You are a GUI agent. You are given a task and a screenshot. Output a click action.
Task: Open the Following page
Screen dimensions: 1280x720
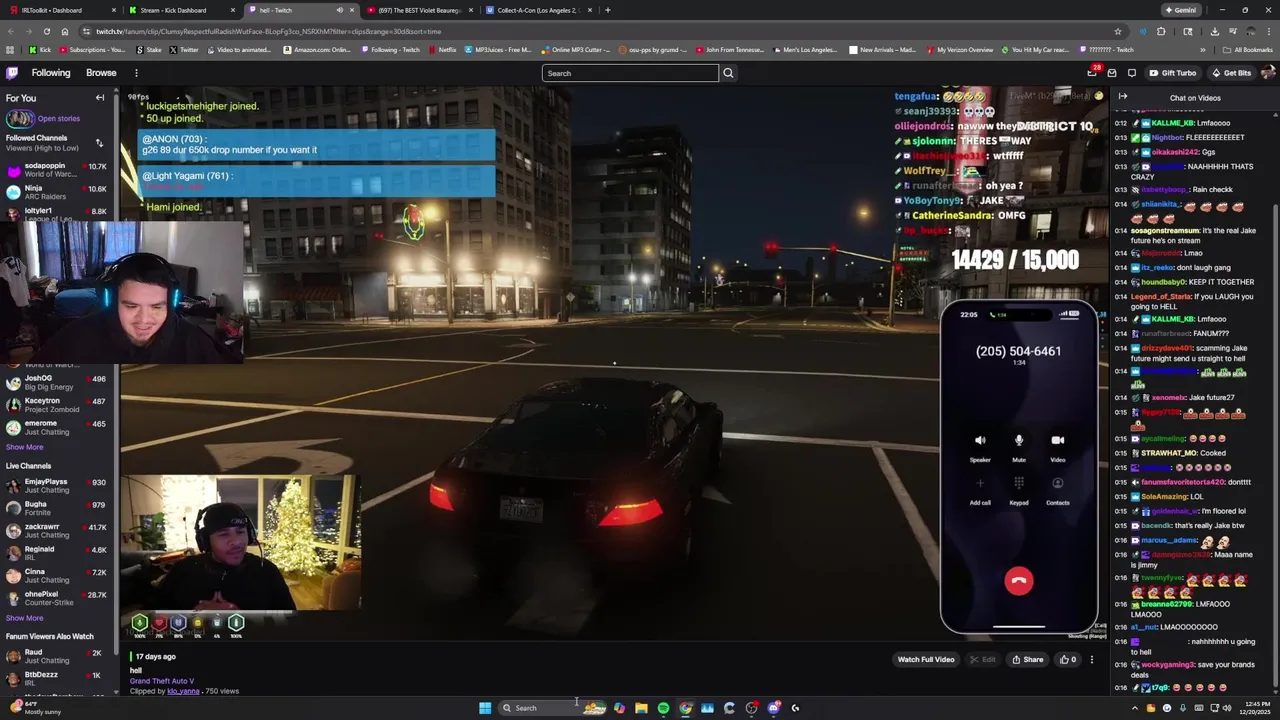[x=51, y=73]
